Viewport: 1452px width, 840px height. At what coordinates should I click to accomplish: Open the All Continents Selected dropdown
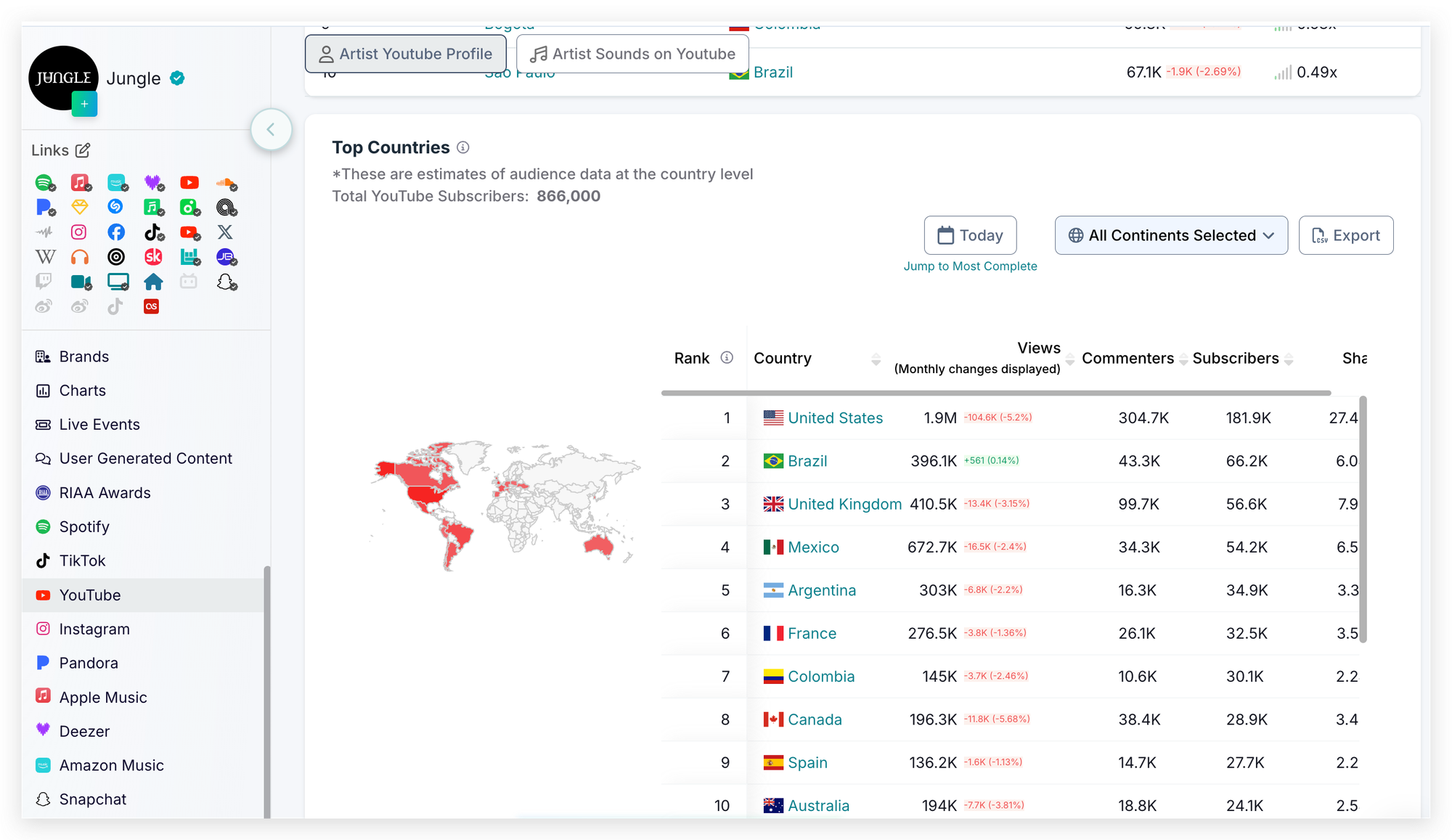click(1171, 235)
